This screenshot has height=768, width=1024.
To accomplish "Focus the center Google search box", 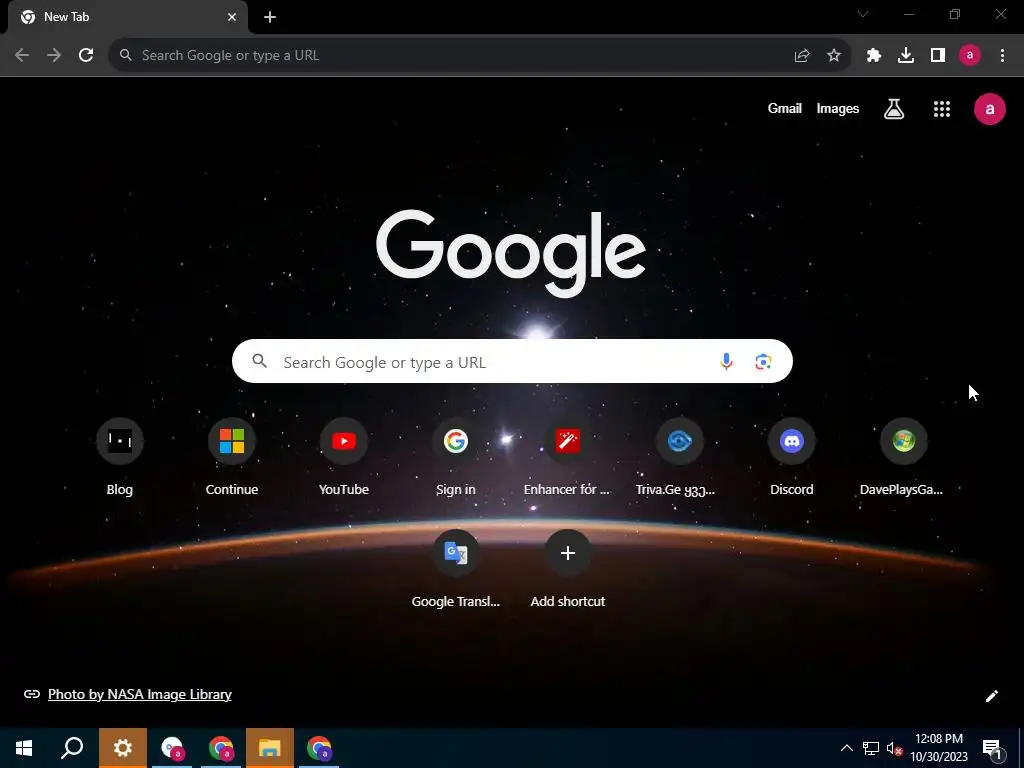I will (x=512, y=361).
